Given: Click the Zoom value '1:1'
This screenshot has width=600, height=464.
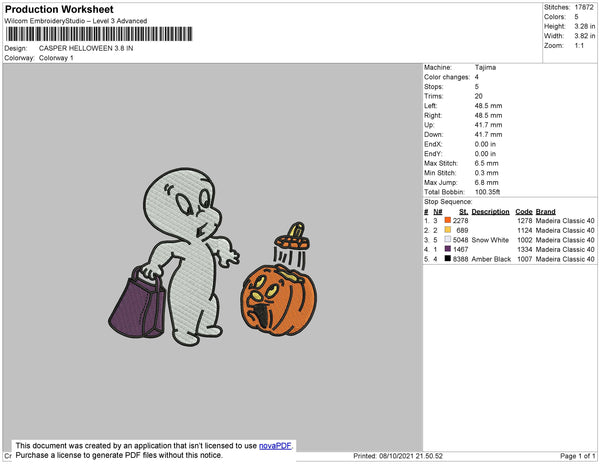Looking at the screenshot, I should pyautogui.click(x=579, y=46).
